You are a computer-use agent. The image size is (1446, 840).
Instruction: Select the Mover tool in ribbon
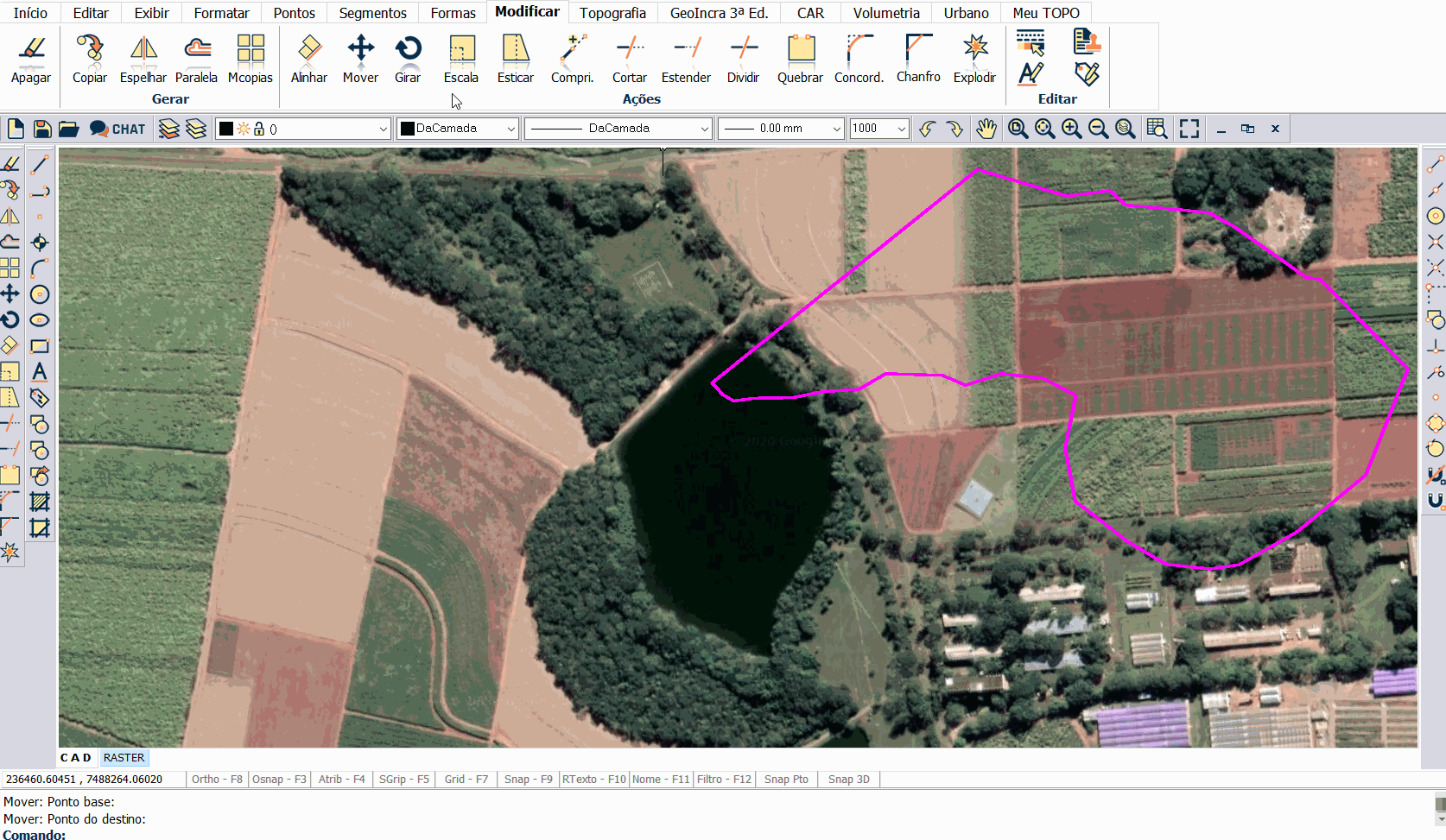(360, 59)
